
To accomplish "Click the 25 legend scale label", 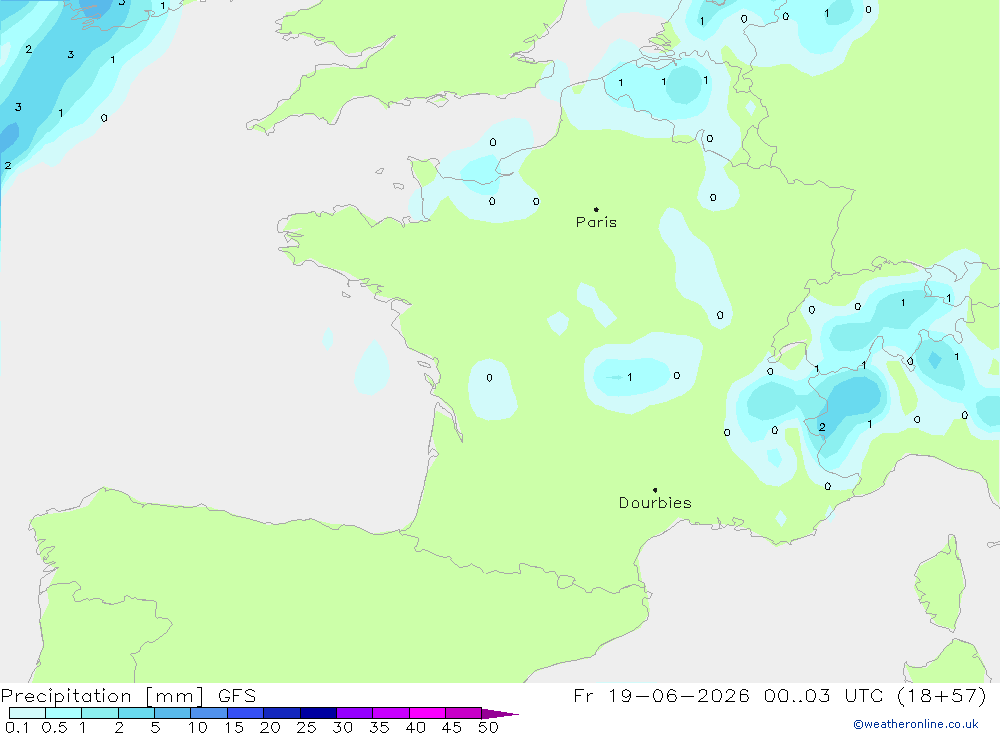I will coord(306,727).
